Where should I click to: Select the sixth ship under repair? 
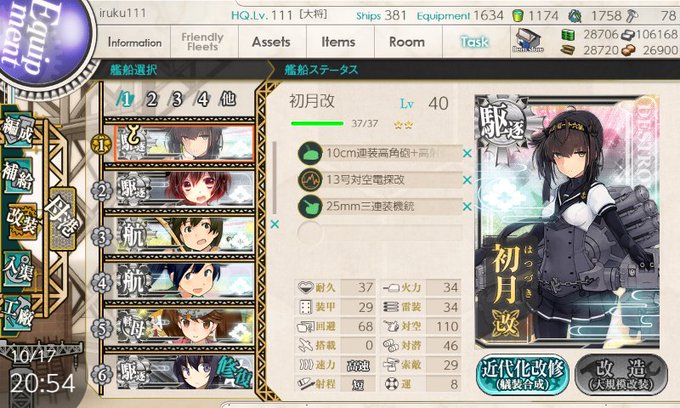[x=180, y=372]
